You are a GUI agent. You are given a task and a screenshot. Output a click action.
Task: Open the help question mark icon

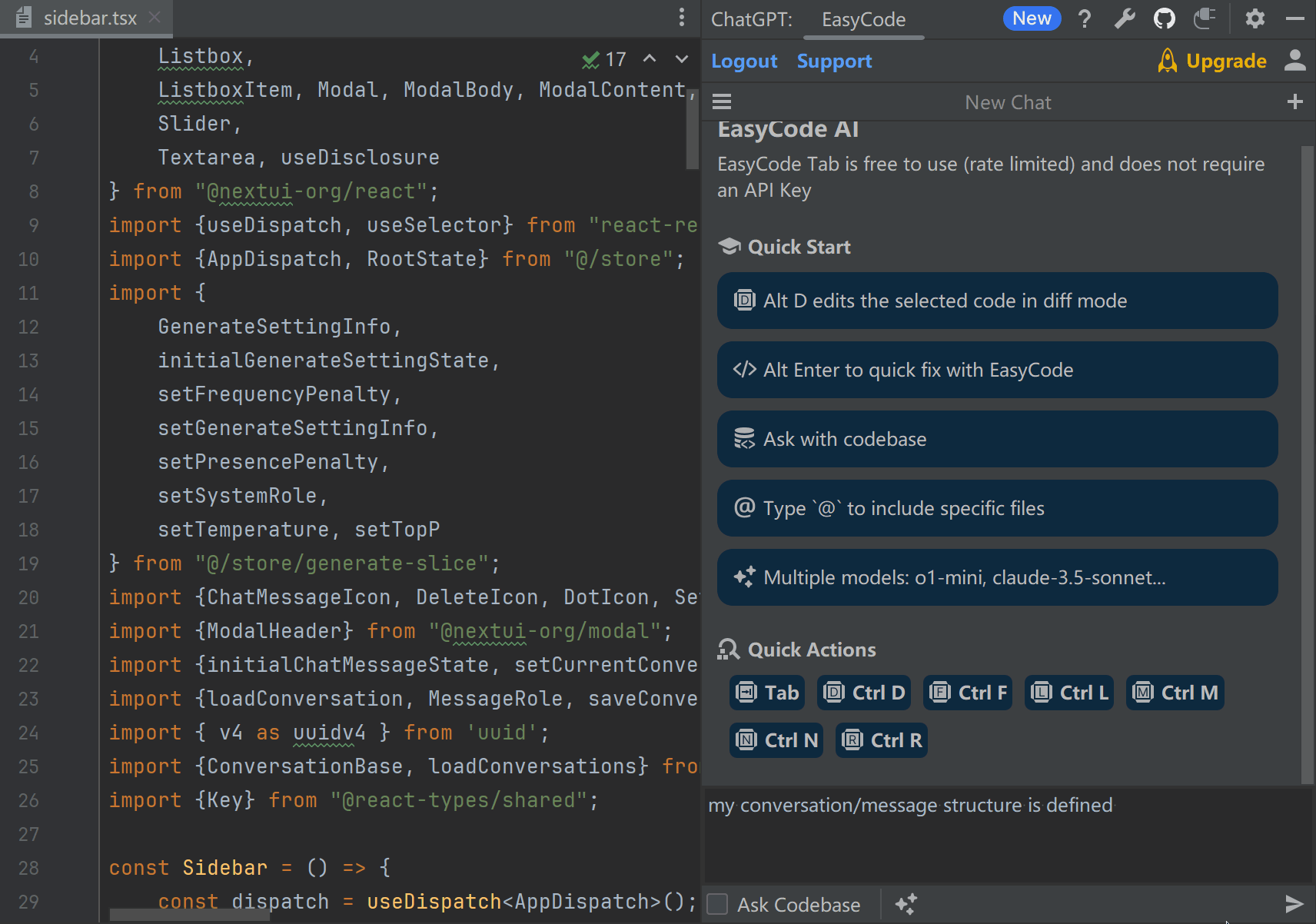(1085, 18)
